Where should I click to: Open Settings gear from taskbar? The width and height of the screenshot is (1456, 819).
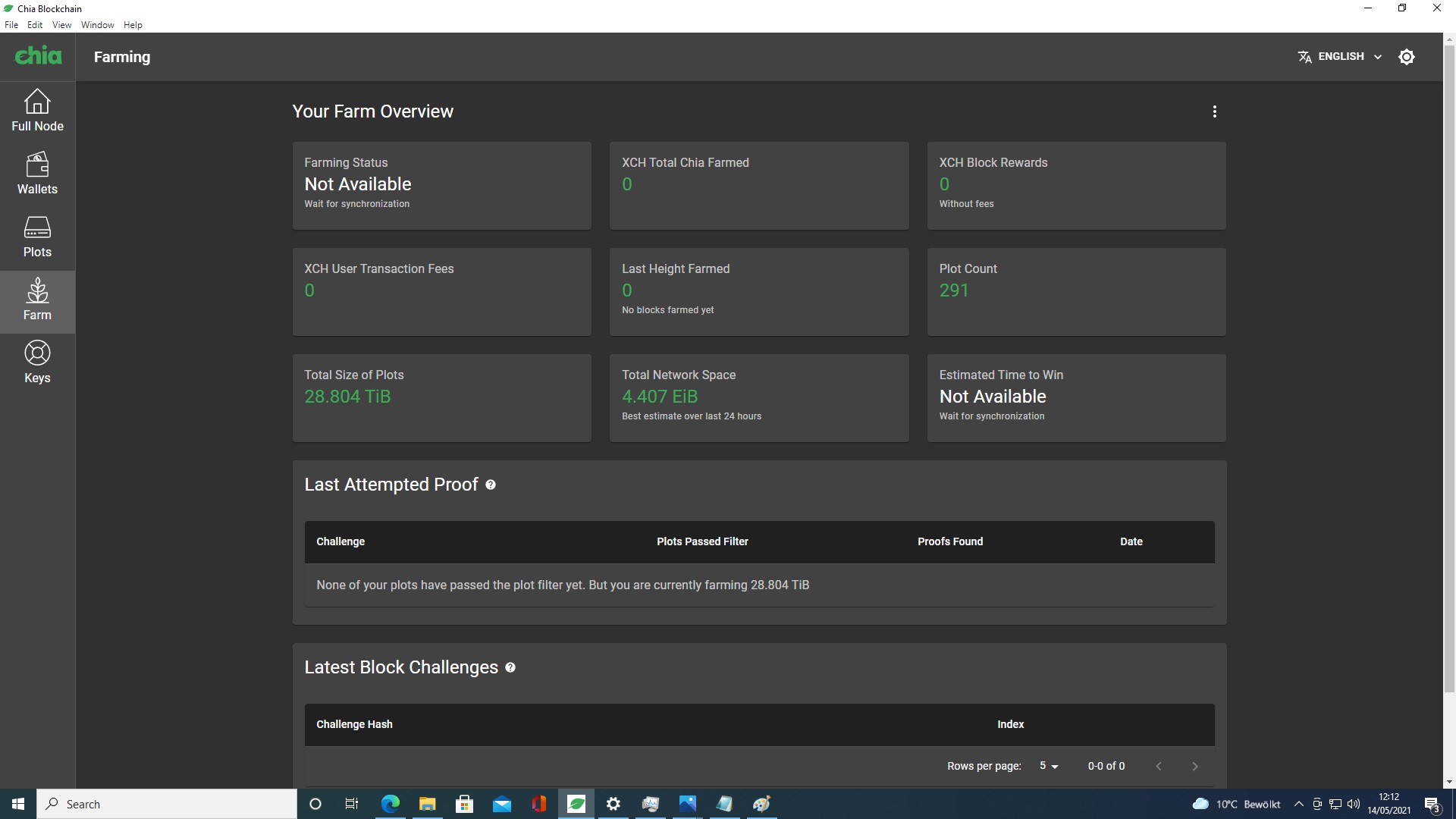coord(613,804)
